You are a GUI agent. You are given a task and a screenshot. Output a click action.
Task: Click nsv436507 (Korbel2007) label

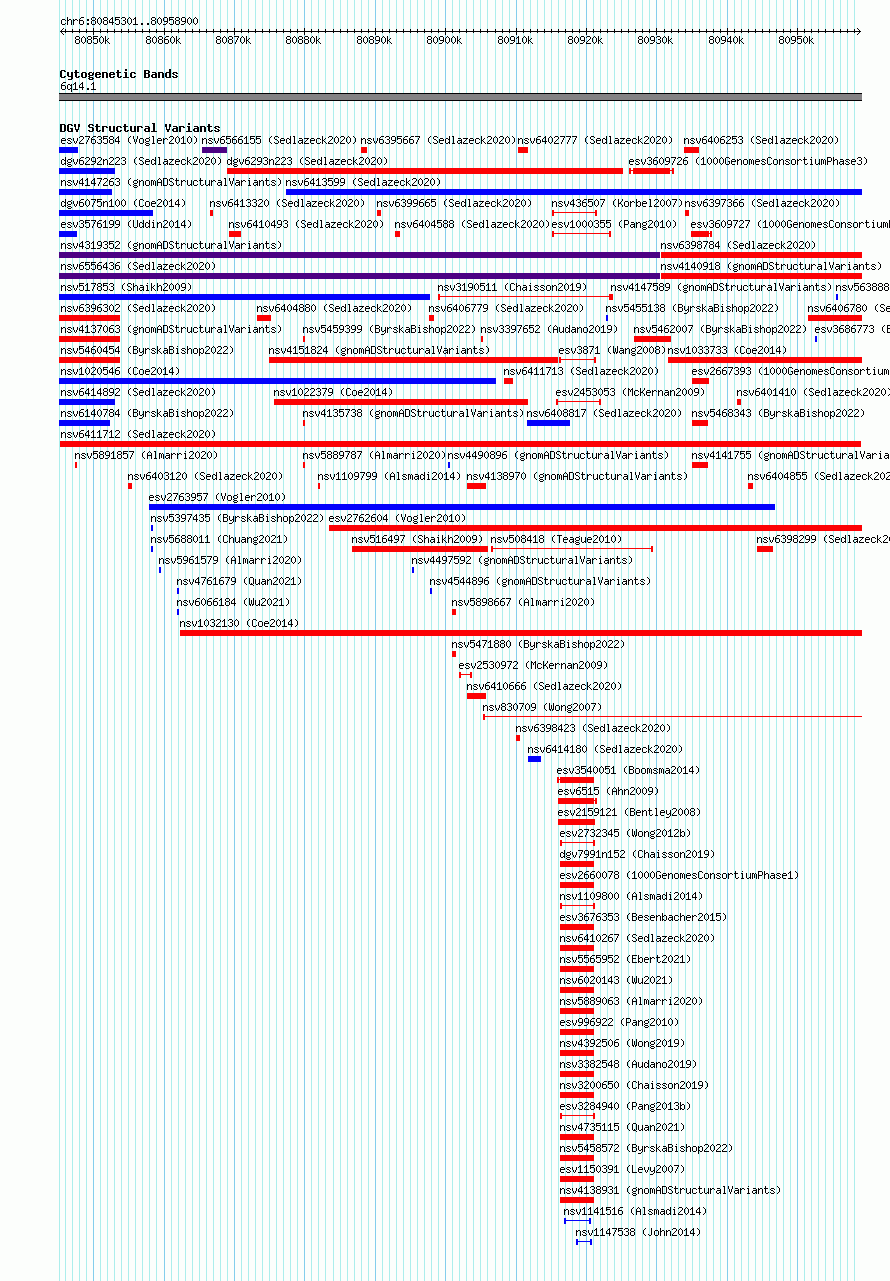click(x=616, y=203)
